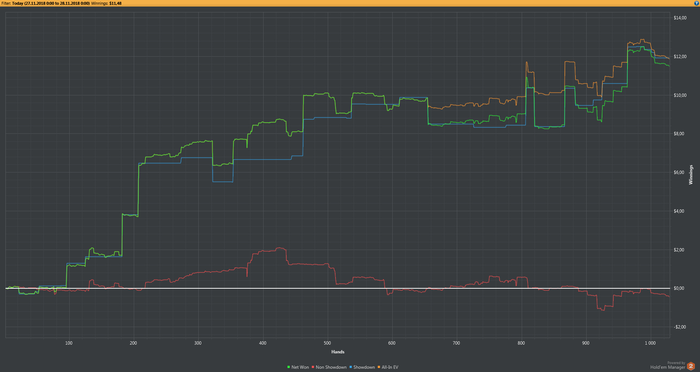The width and height of the screenshot is (700, 372).
Task: Click the Powered by Hold'em Manager text
Action: tap(668, 365)
